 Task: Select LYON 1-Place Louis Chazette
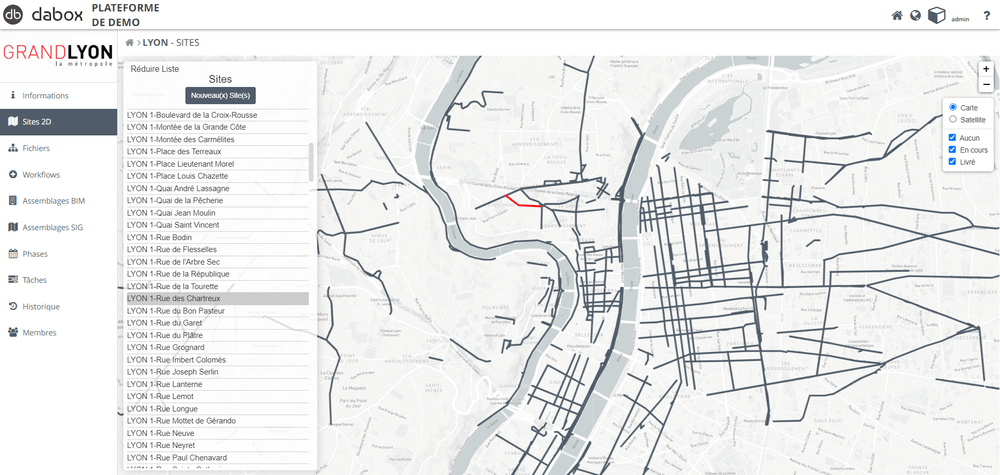pos(217,176)
